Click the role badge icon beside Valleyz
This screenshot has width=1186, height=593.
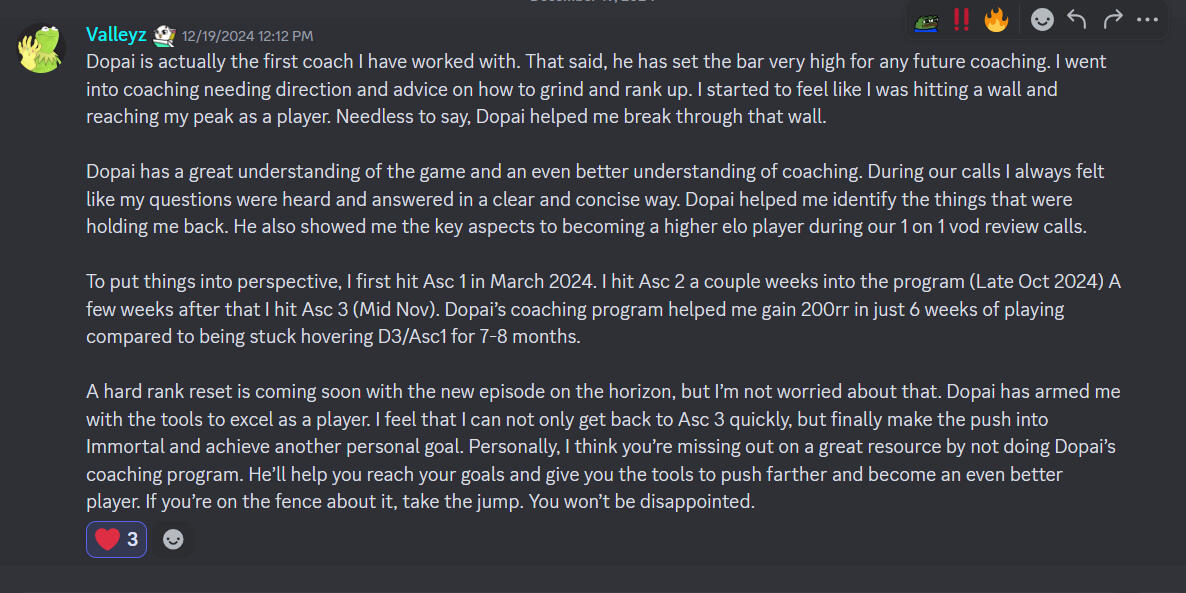point(165,36)
